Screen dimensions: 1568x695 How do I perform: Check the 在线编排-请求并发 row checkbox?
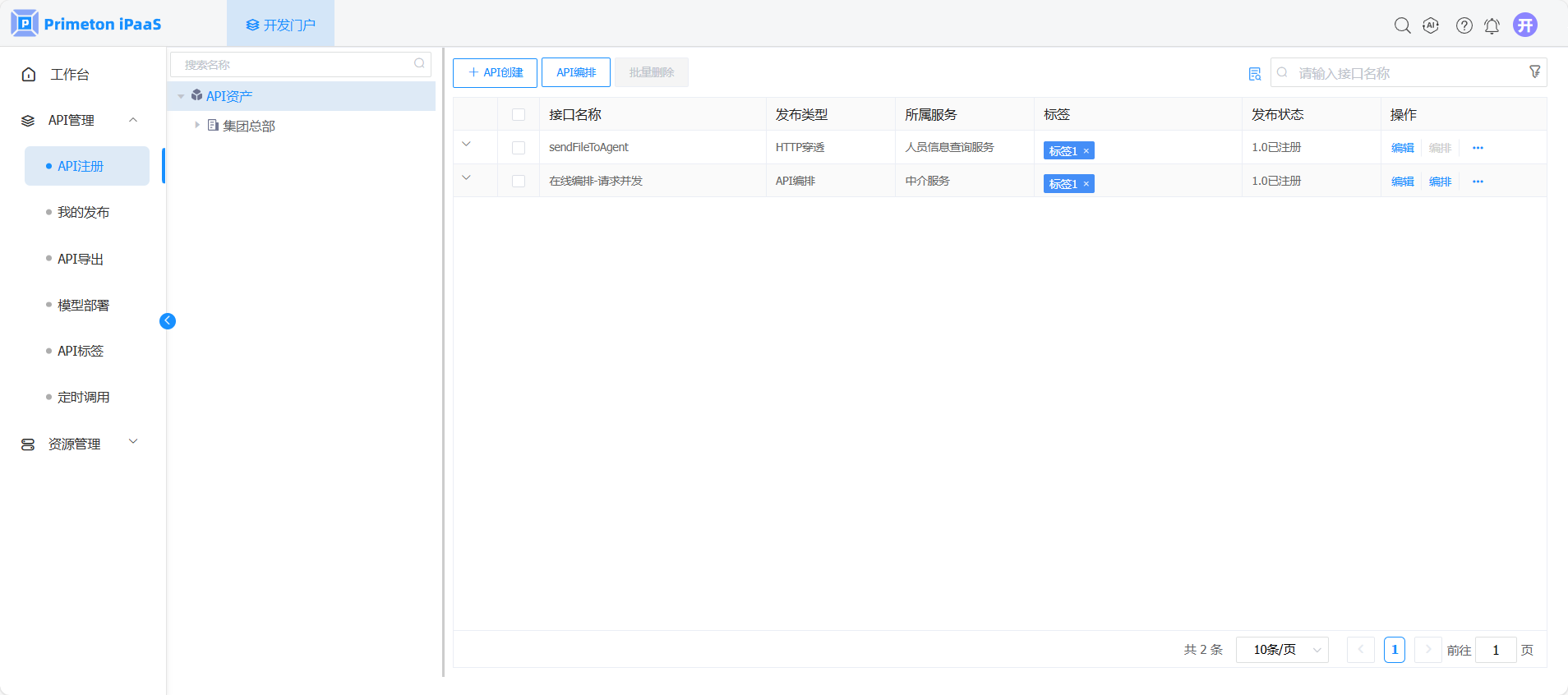pos(519,181)
